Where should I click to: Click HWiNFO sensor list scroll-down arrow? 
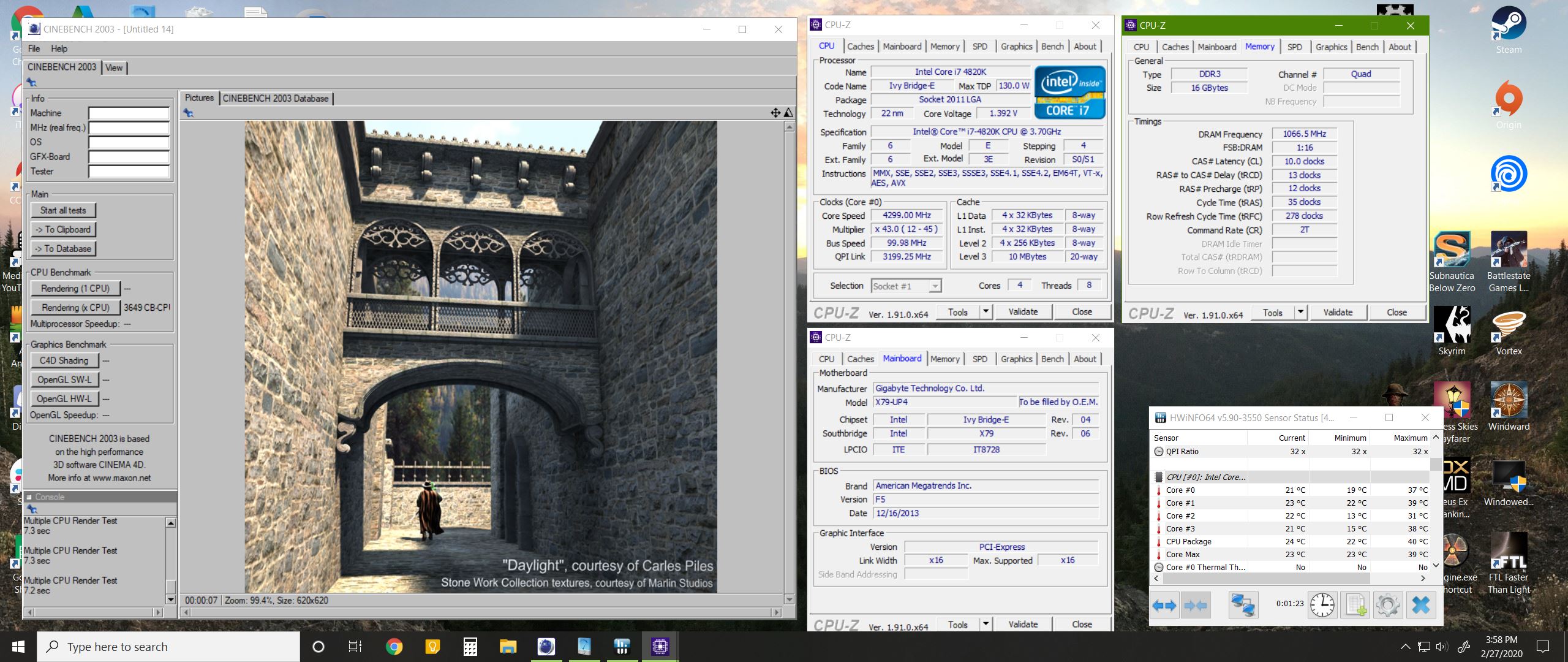click(1435, 566)
